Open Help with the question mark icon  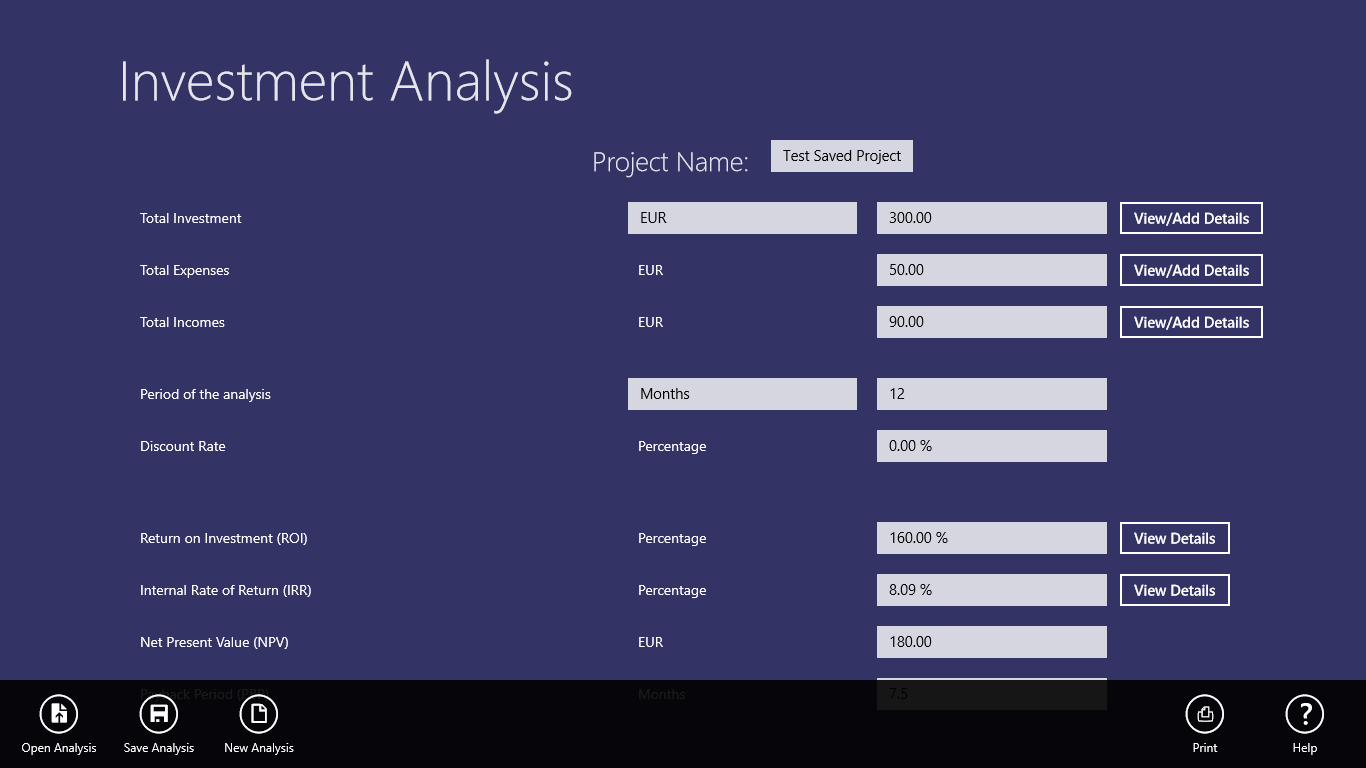tap(1305, 714)
